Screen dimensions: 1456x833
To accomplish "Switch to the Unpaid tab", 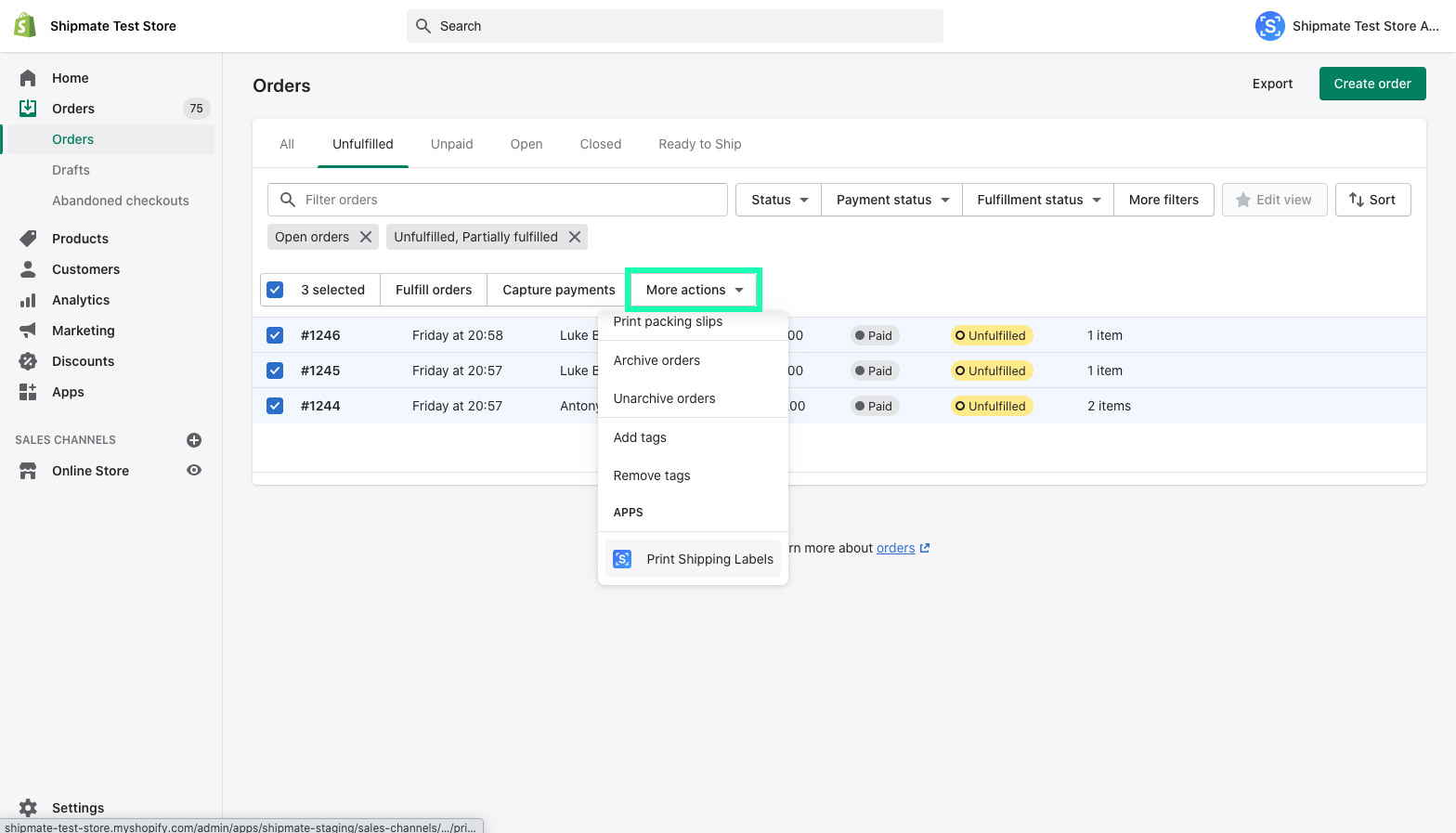I will [452, 144].
